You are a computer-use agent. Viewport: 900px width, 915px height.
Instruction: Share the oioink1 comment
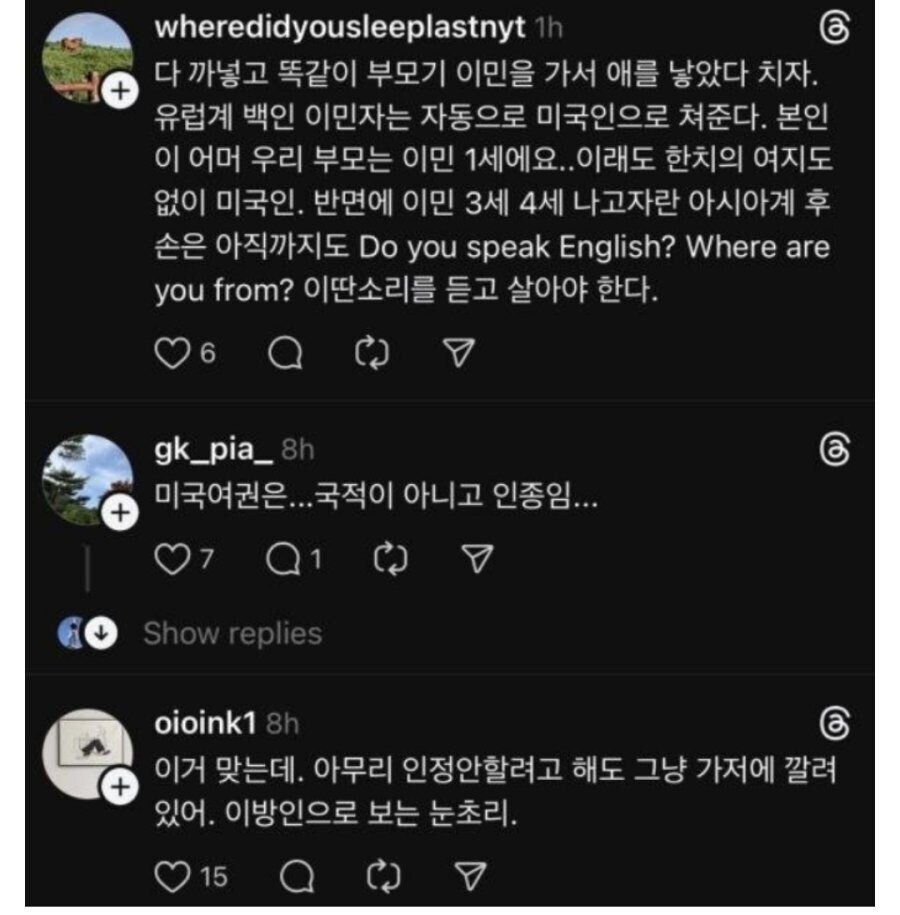click(x=468, y=877)
